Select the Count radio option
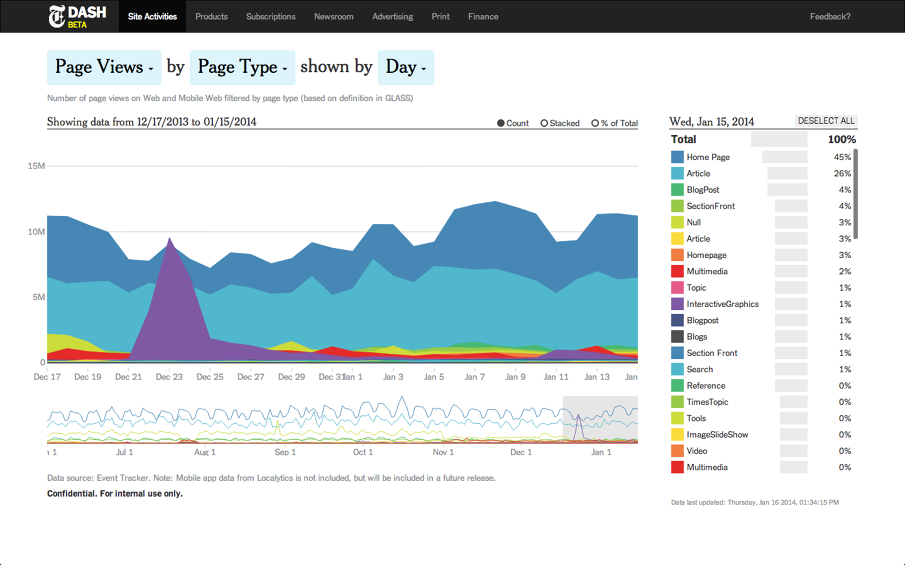The image size is (905, 565). pyautogui.click(x=501, y=123)
